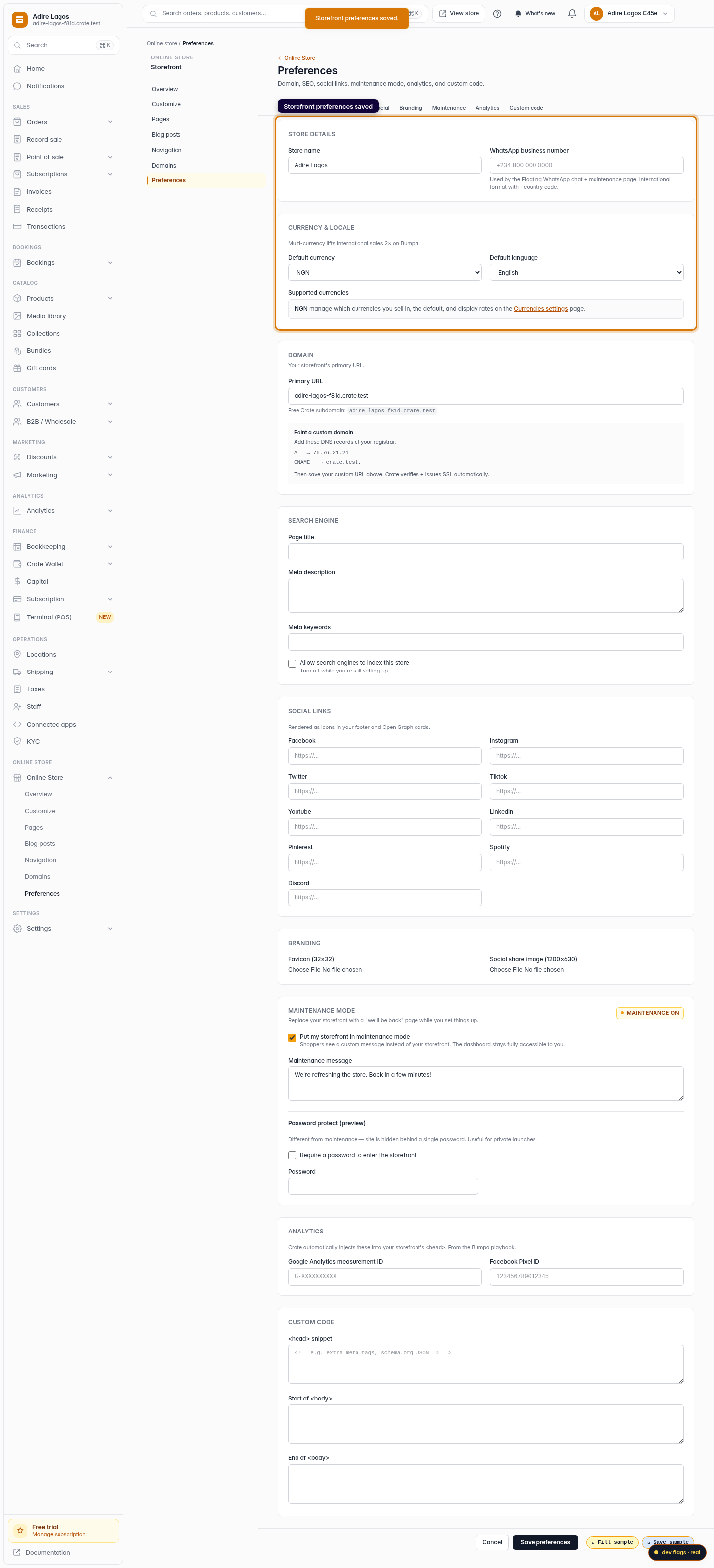Click the Media library image icon
This screenshot has width=714, height=1568.
[17, 316]
